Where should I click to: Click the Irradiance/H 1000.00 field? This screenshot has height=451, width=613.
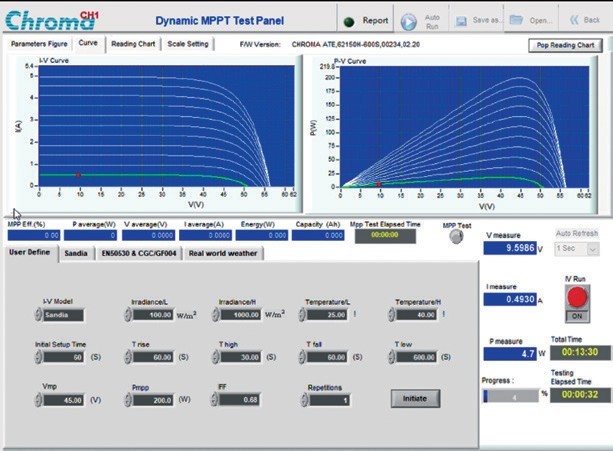240,315
